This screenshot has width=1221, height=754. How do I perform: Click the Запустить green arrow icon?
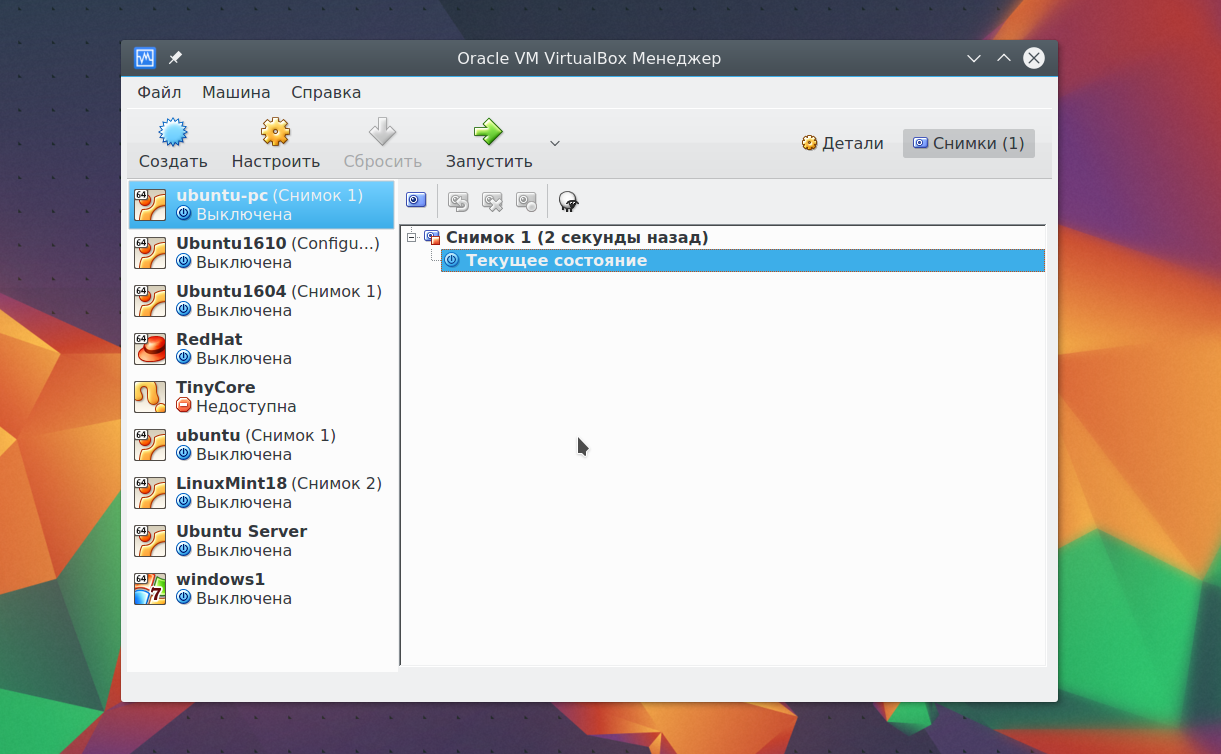tap(487, 131)
